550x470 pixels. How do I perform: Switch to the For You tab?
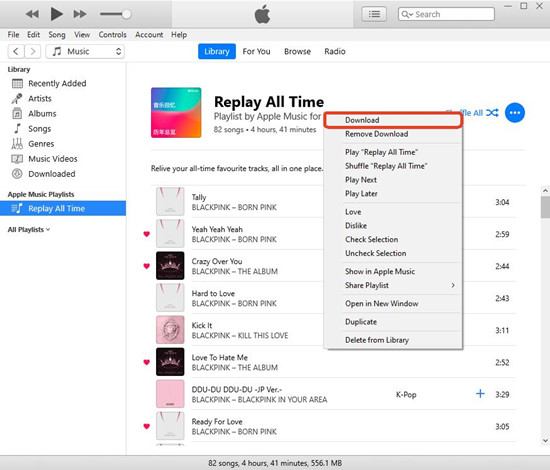click(x=256, y=52)
